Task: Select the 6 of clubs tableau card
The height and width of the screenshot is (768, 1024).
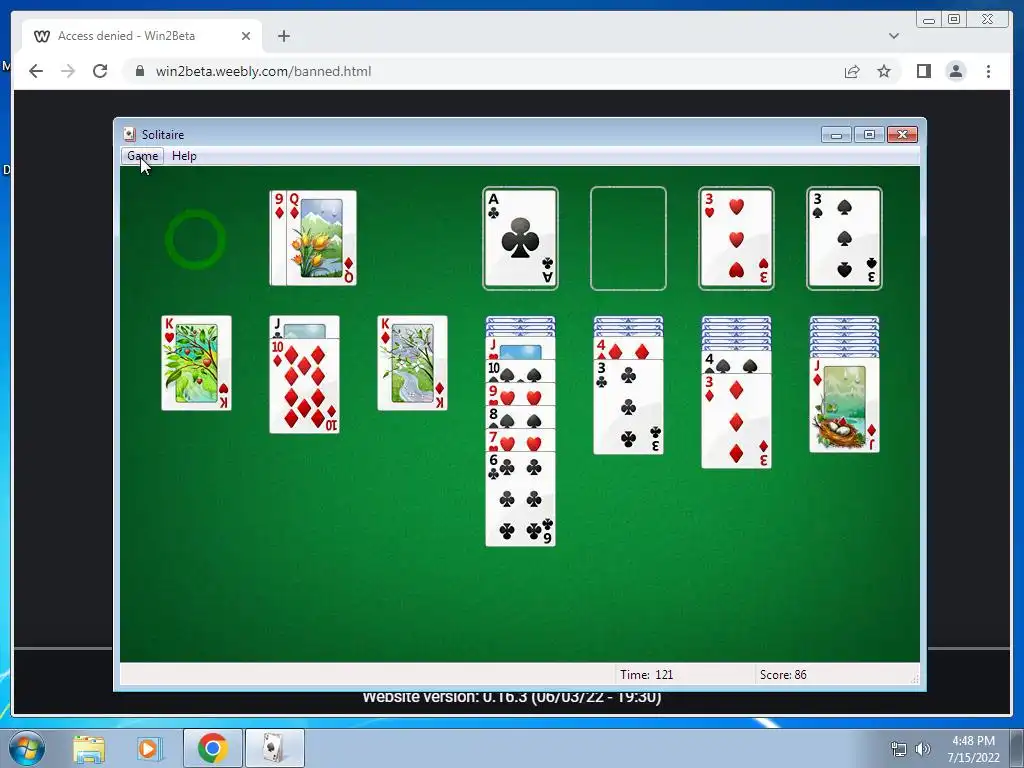Action: point(520,498)
